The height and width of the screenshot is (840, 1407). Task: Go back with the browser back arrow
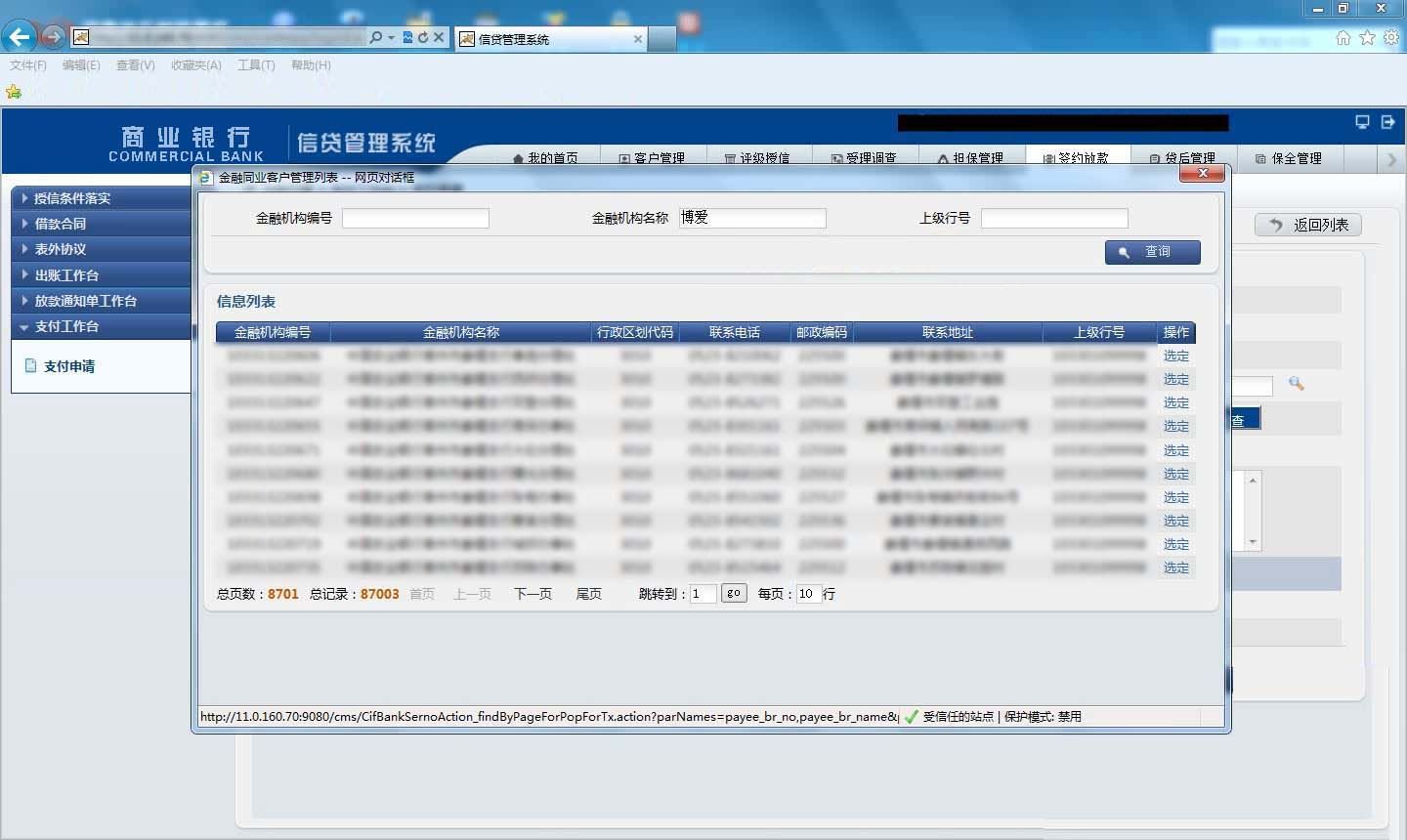(x=20, y=37)
